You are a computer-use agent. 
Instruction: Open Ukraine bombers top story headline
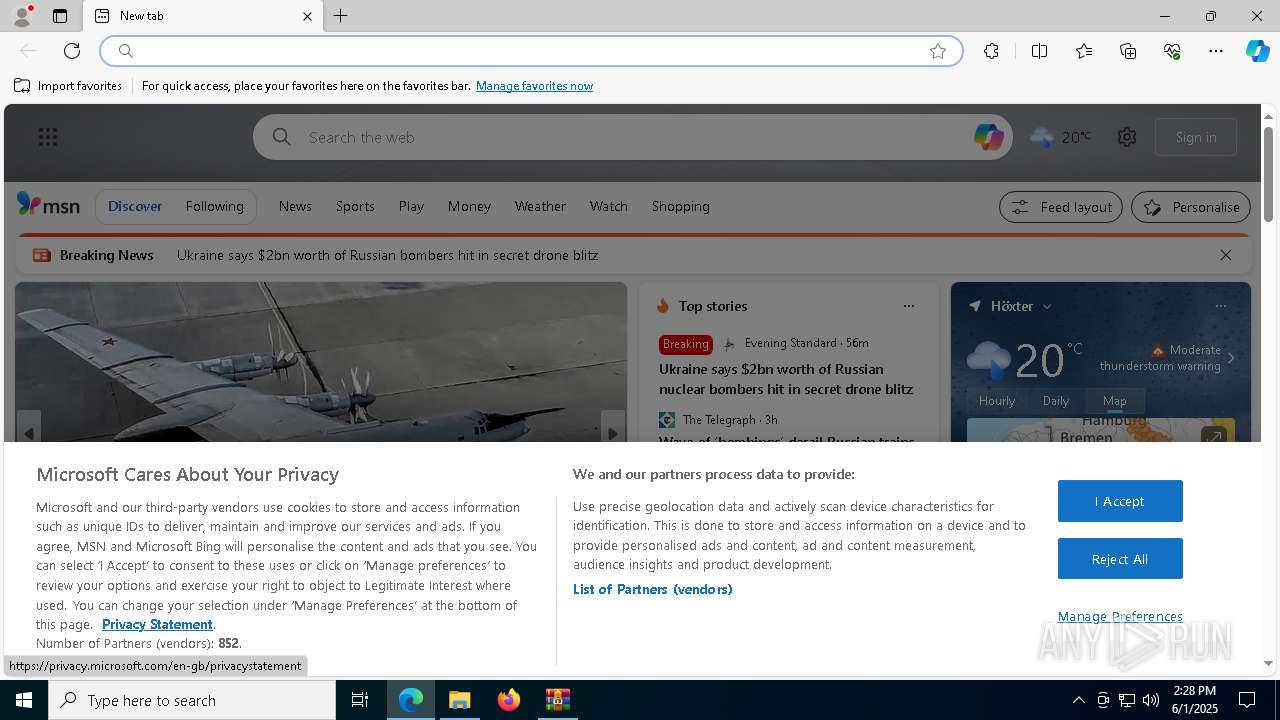pos(786,379)
